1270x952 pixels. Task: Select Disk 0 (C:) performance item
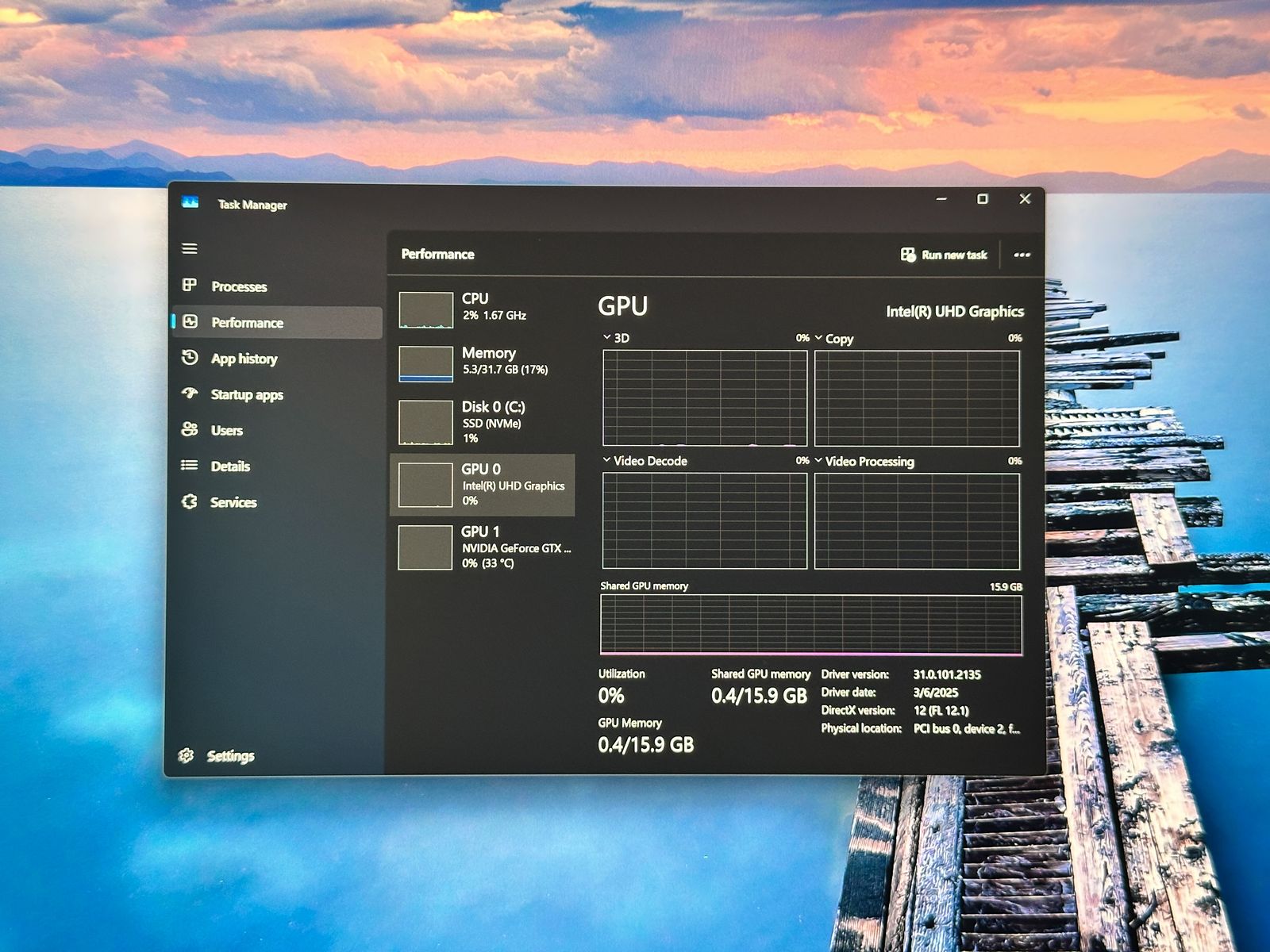[x=483, y=421]
